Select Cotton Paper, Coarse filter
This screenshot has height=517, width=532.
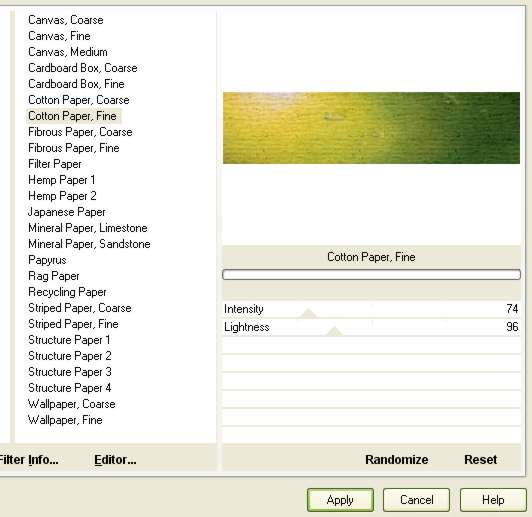(79, 100)
